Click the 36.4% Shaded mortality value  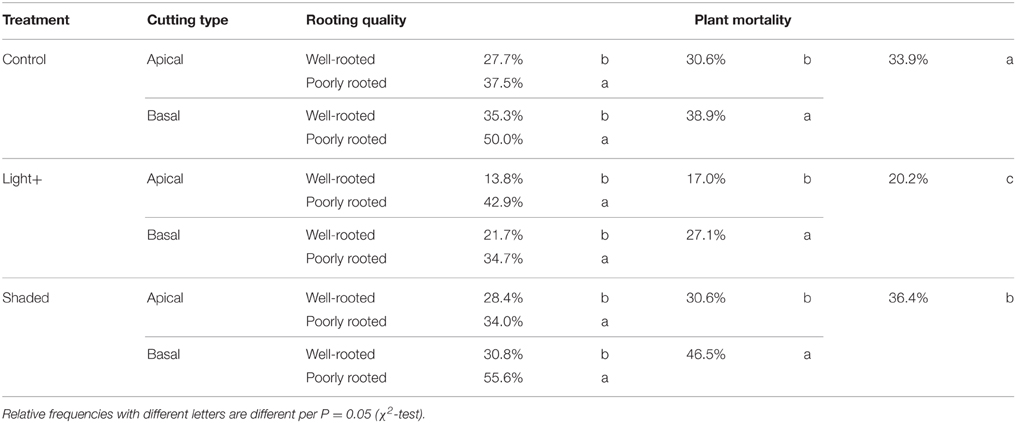pos(908,298)
